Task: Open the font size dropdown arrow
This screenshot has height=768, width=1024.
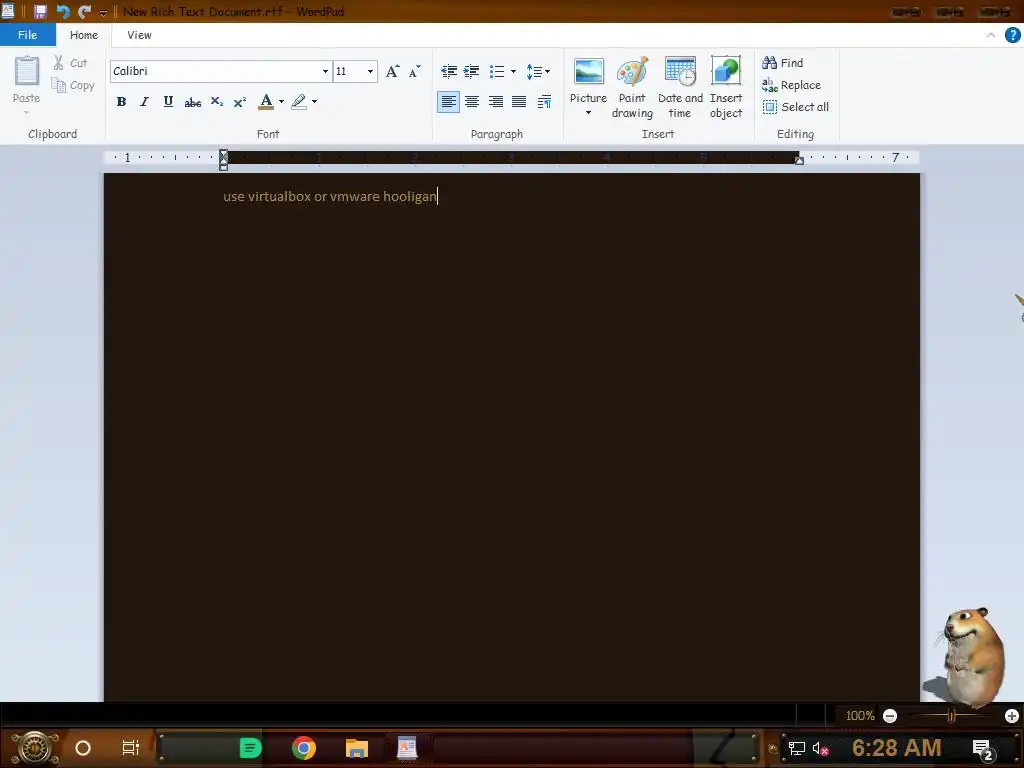Action: 370,71
